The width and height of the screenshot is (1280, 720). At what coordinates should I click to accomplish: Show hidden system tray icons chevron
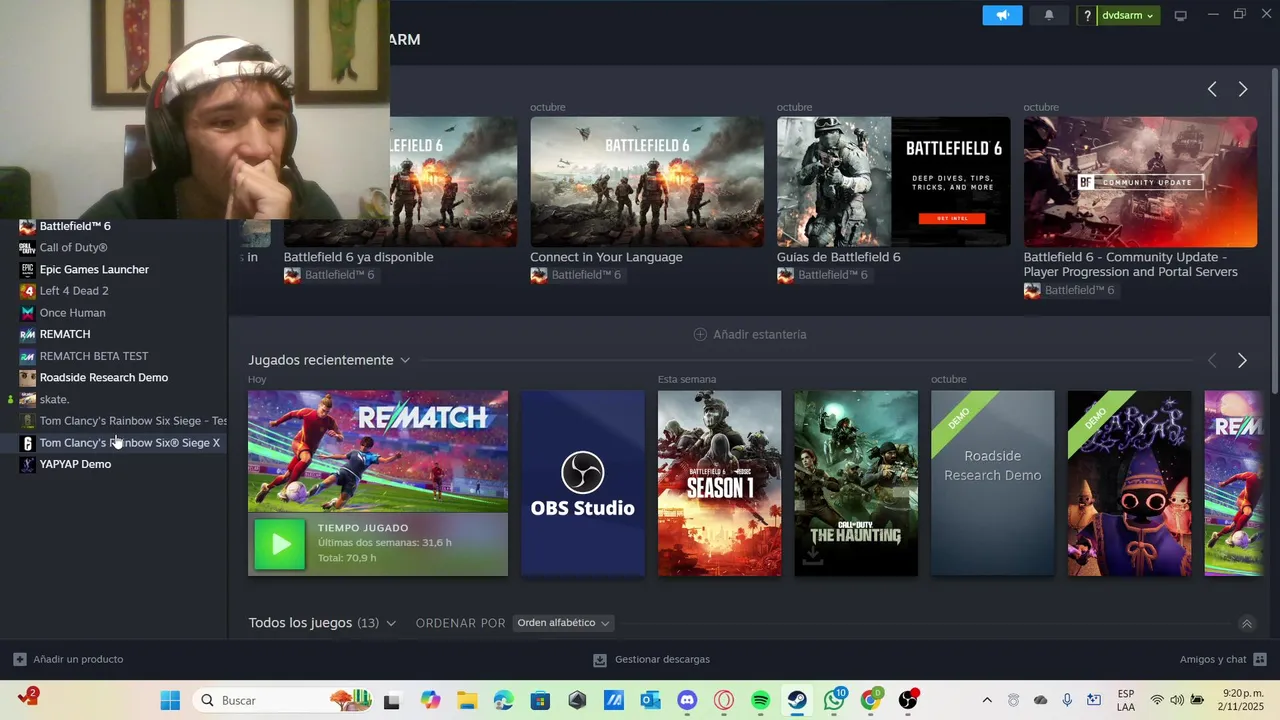pyautogui.click(x=987, y=700)
